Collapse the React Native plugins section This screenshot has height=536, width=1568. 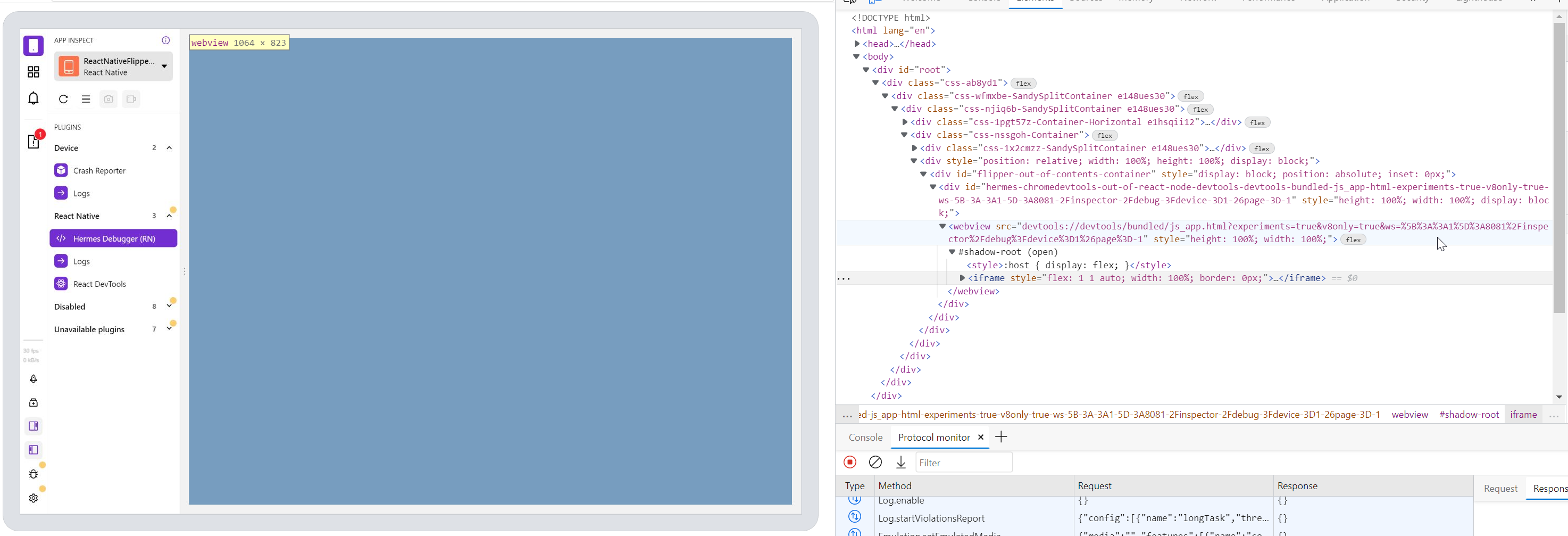click(x=169, y=215)
